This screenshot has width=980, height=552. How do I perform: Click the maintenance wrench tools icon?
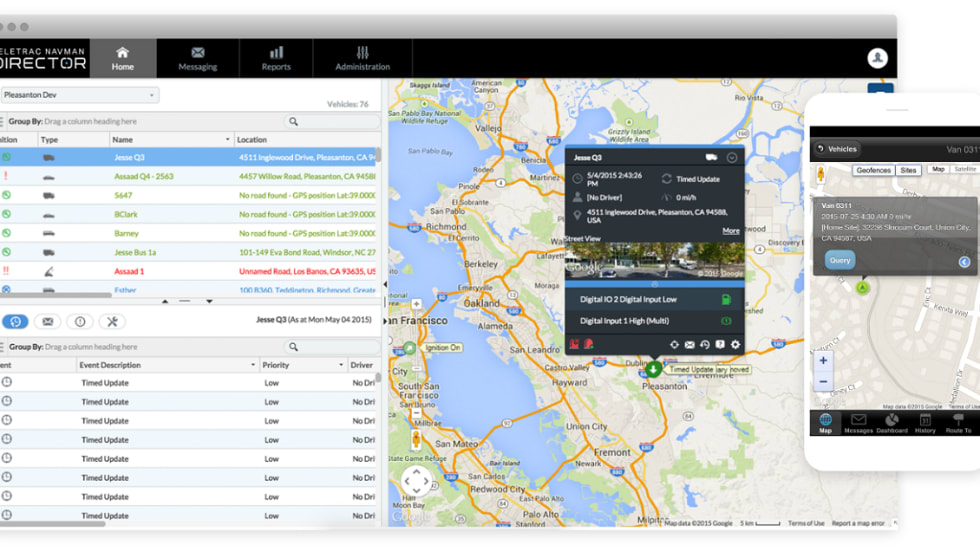click(113, 321)
